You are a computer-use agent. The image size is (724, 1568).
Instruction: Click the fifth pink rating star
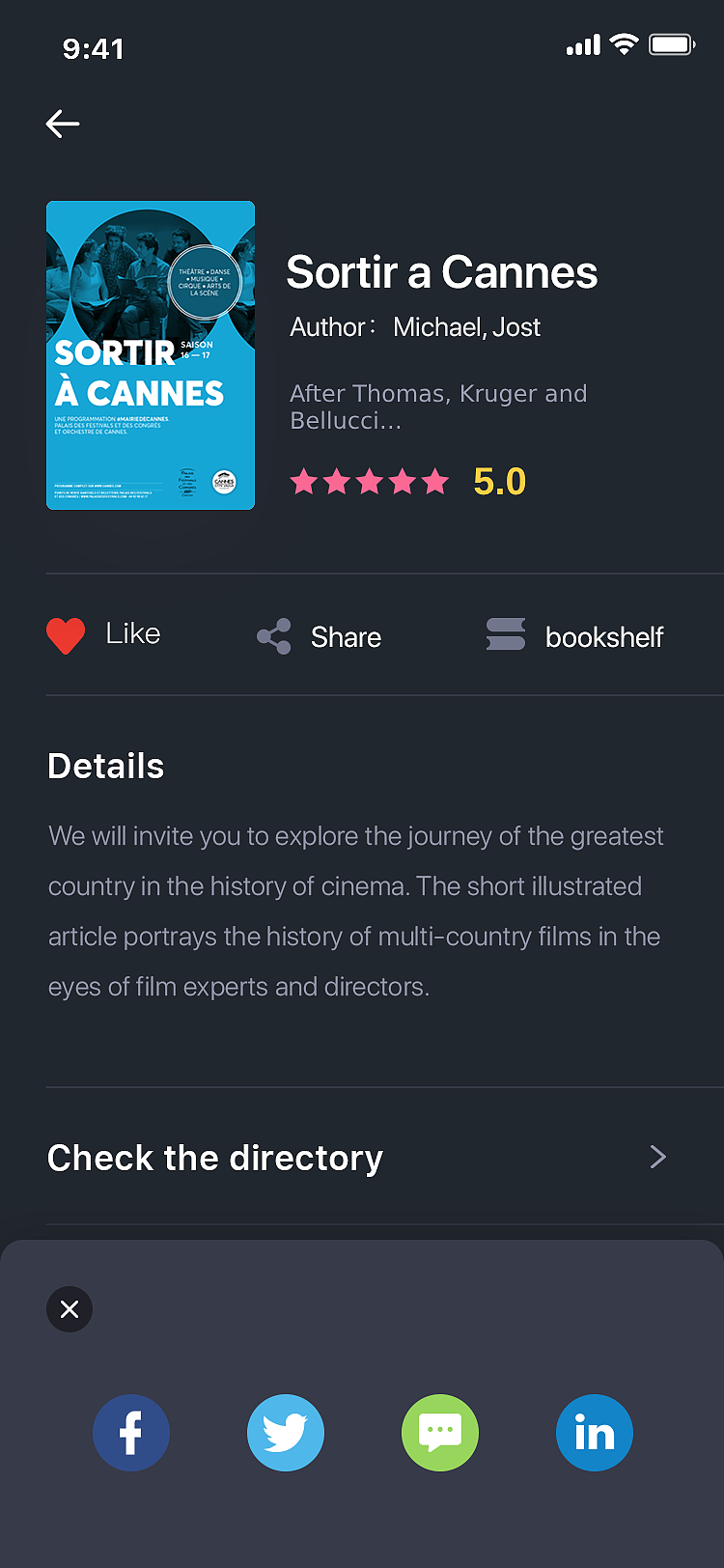click(435, 481)
